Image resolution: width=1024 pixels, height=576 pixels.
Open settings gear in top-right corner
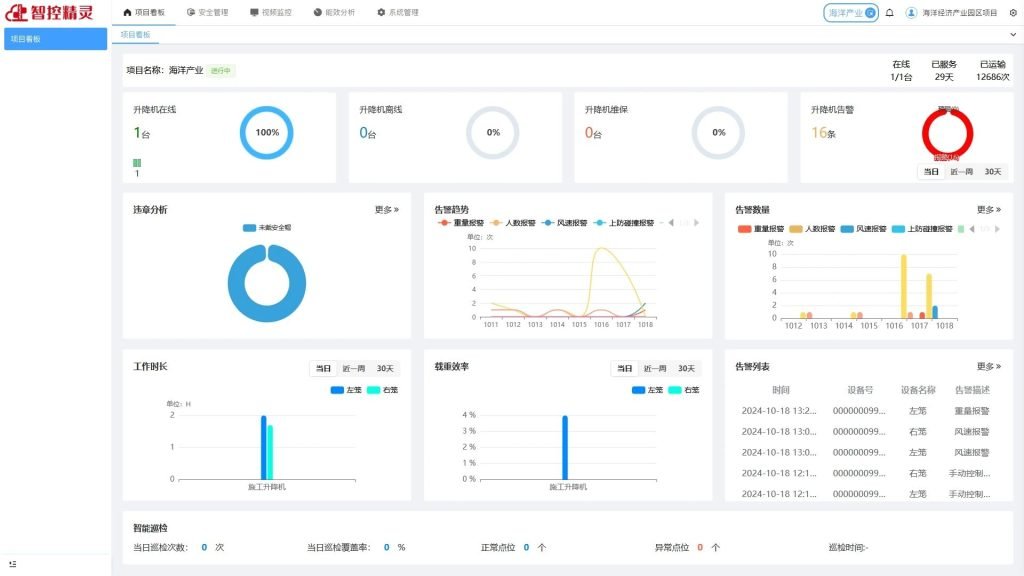tap(1012, 13)
